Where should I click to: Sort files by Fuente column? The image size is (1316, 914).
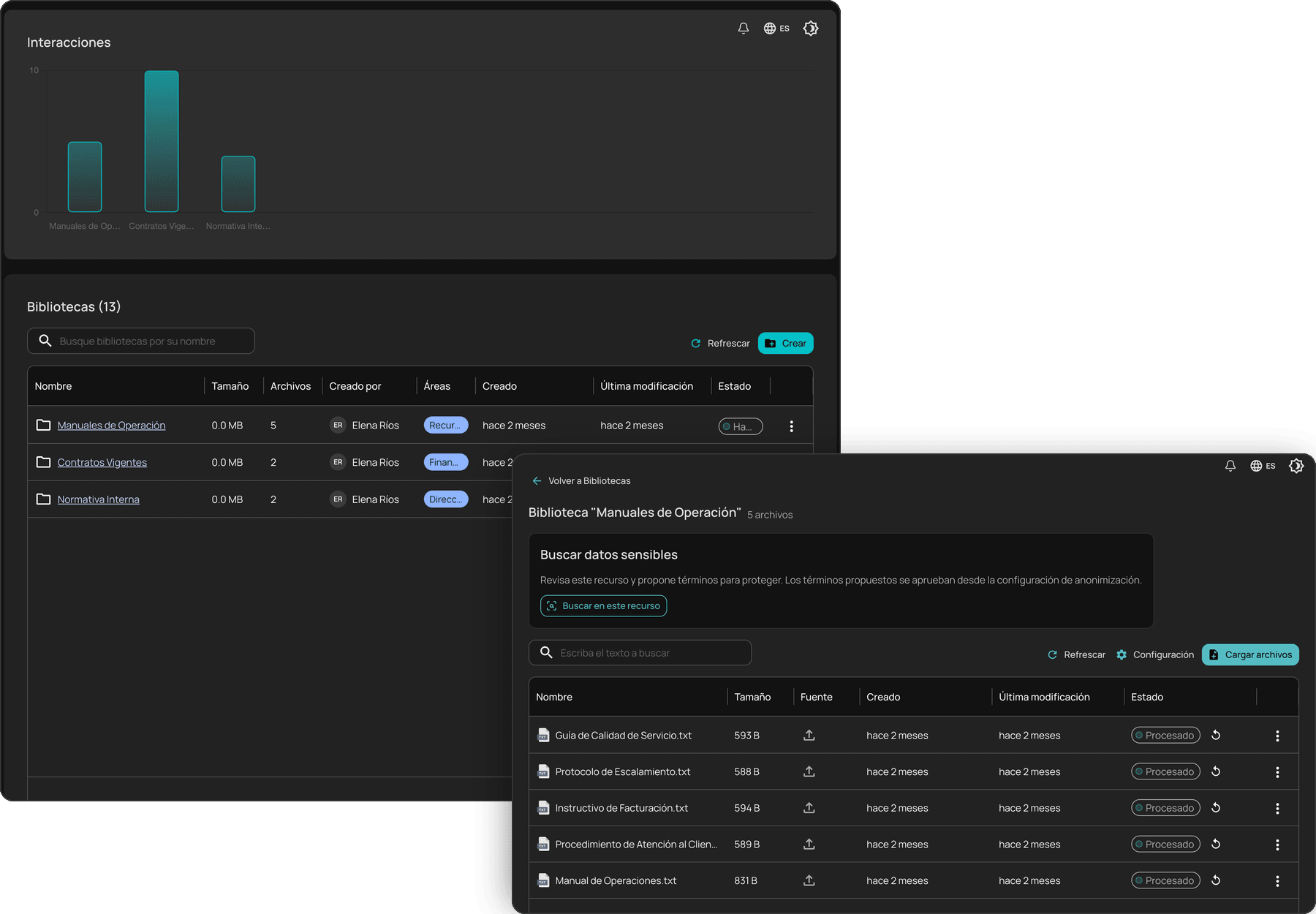click(x=816, y=698)
